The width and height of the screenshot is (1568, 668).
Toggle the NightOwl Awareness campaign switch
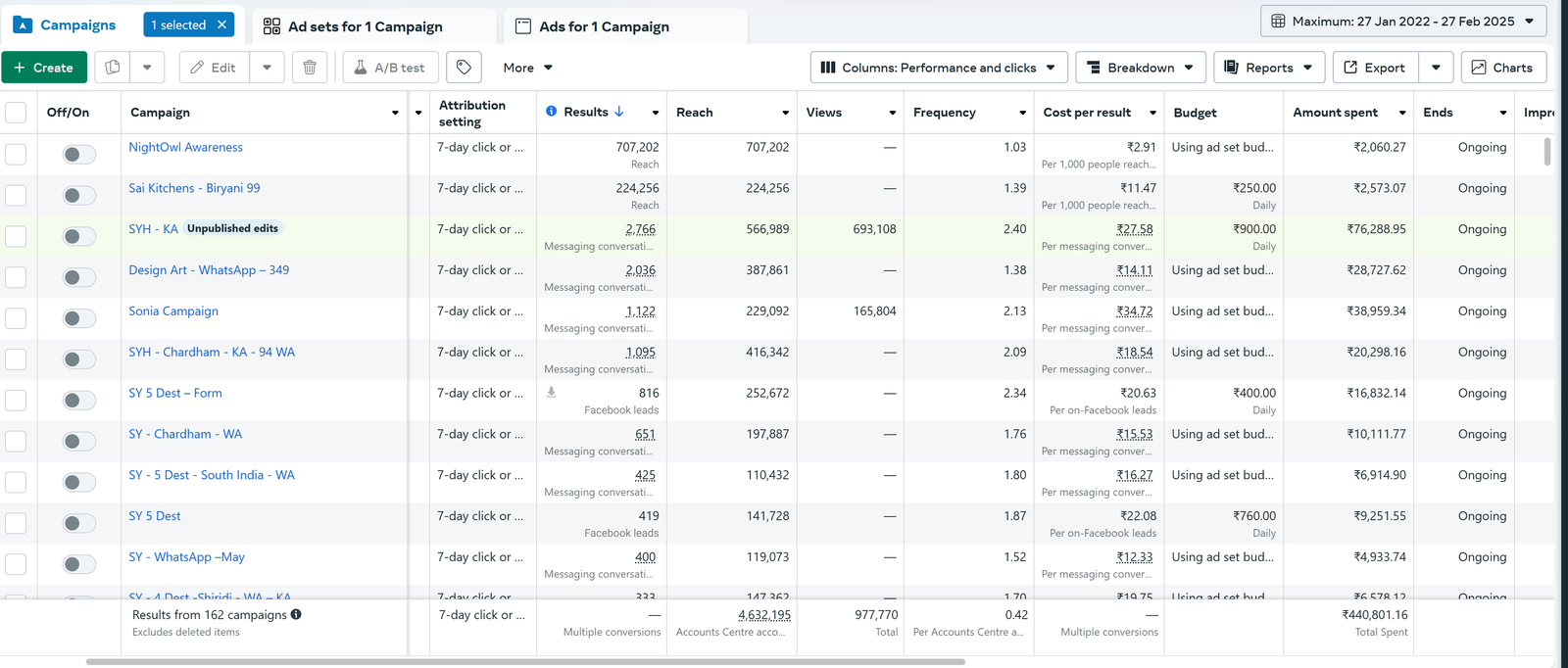click(x=79, y=154)
